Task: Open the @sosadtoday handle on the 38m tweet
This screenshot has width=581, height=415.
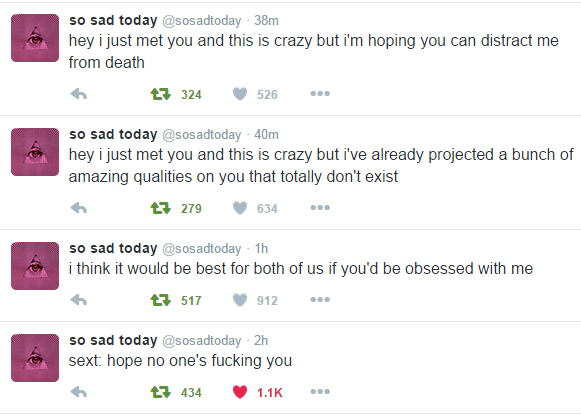Action: [x=202, y=21]
